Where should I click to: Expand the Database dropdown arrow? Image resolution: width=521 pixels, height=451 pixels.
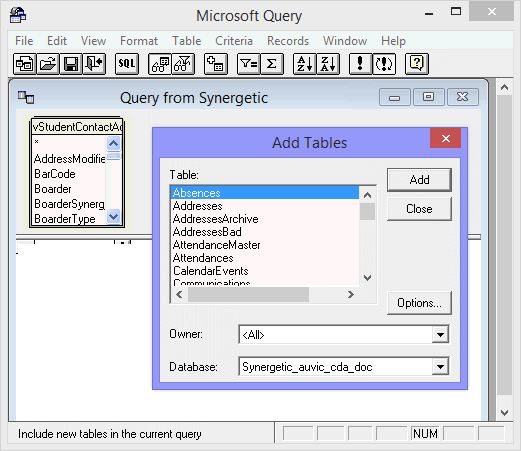click(440, 367)
